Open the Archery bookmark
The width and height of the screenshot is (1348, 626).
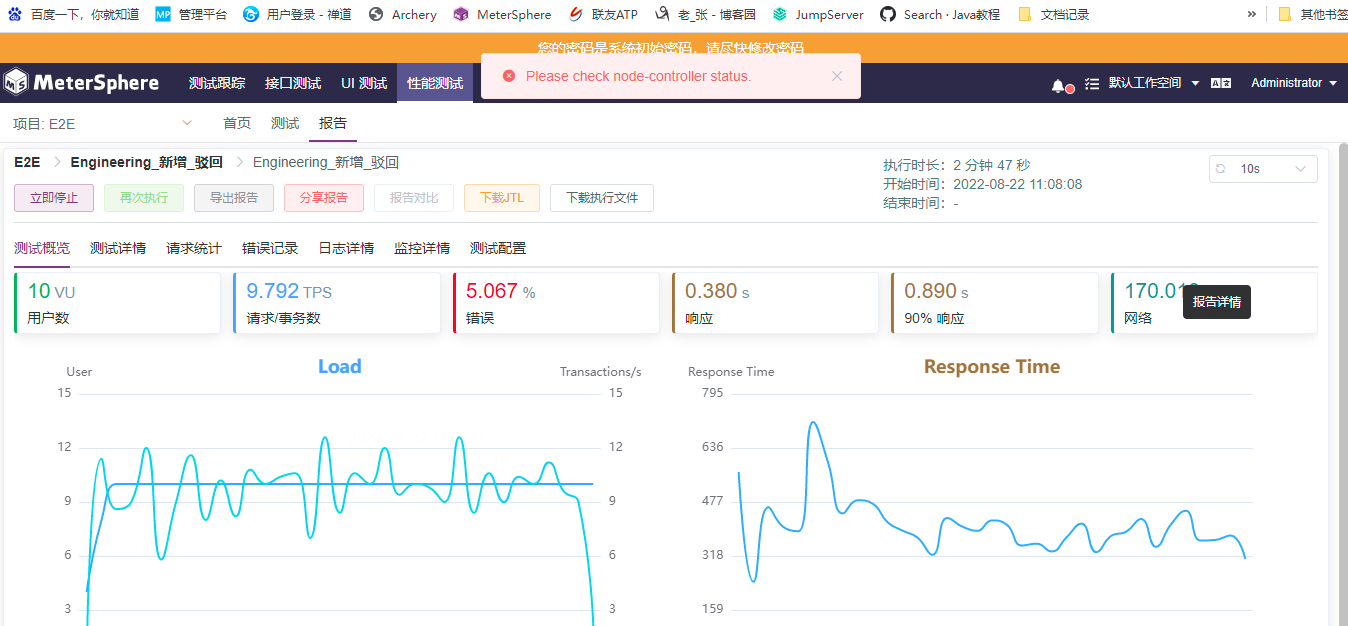coord(402,14)
